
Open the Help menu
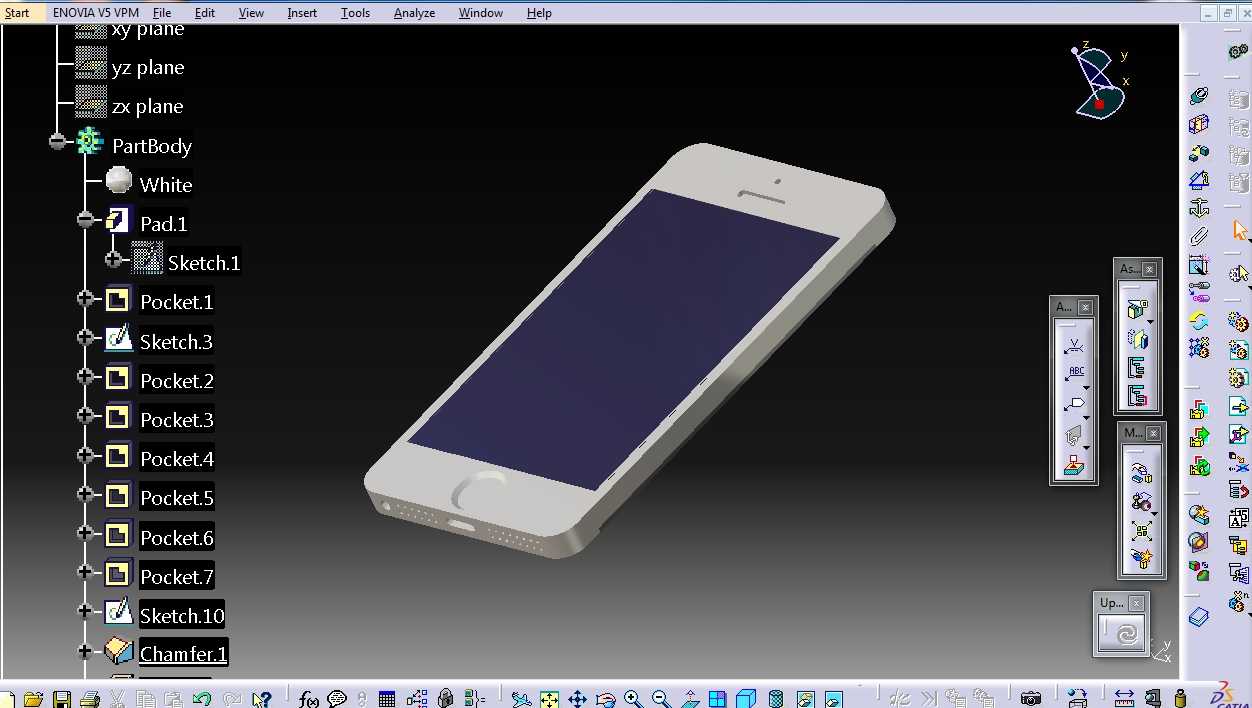click(x=539, y=13)
